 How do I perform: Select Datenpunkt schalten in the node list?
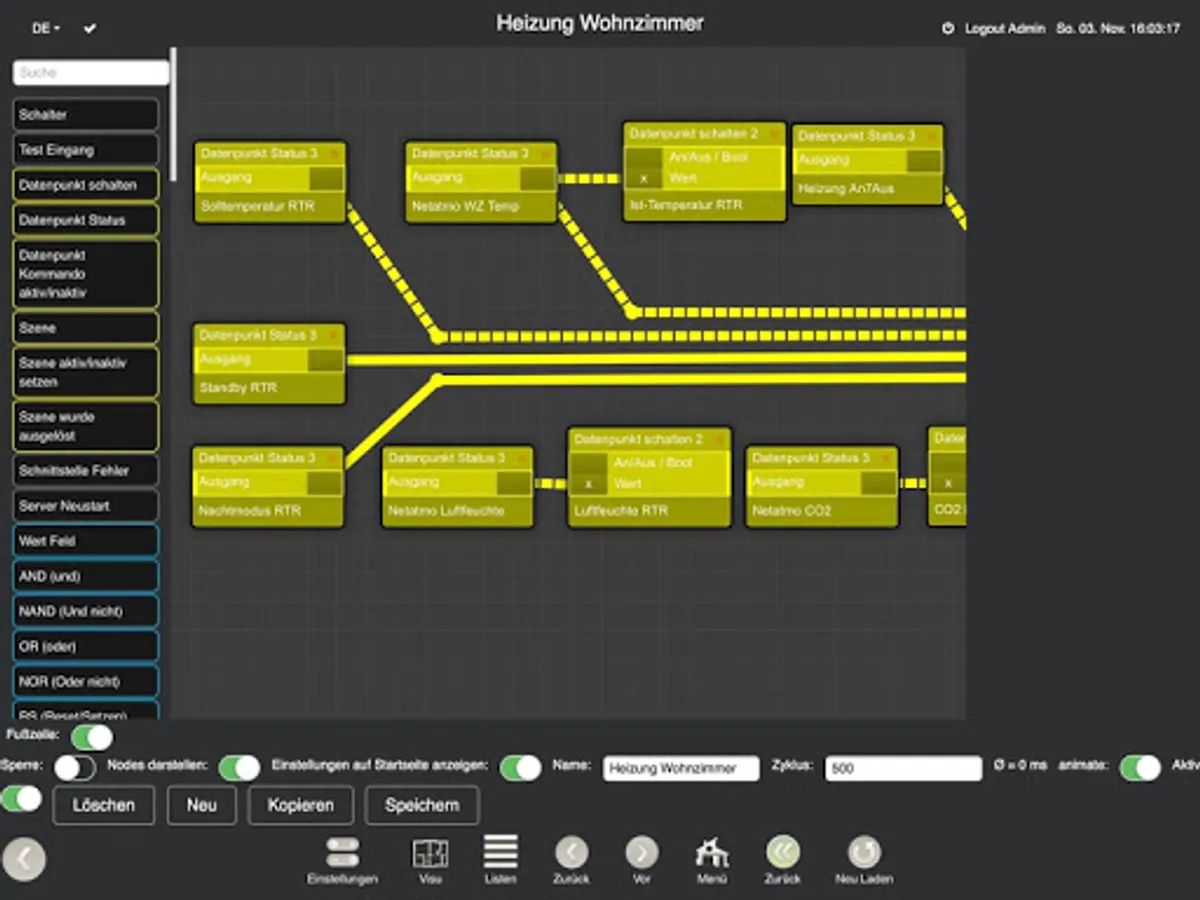(86, 185)
